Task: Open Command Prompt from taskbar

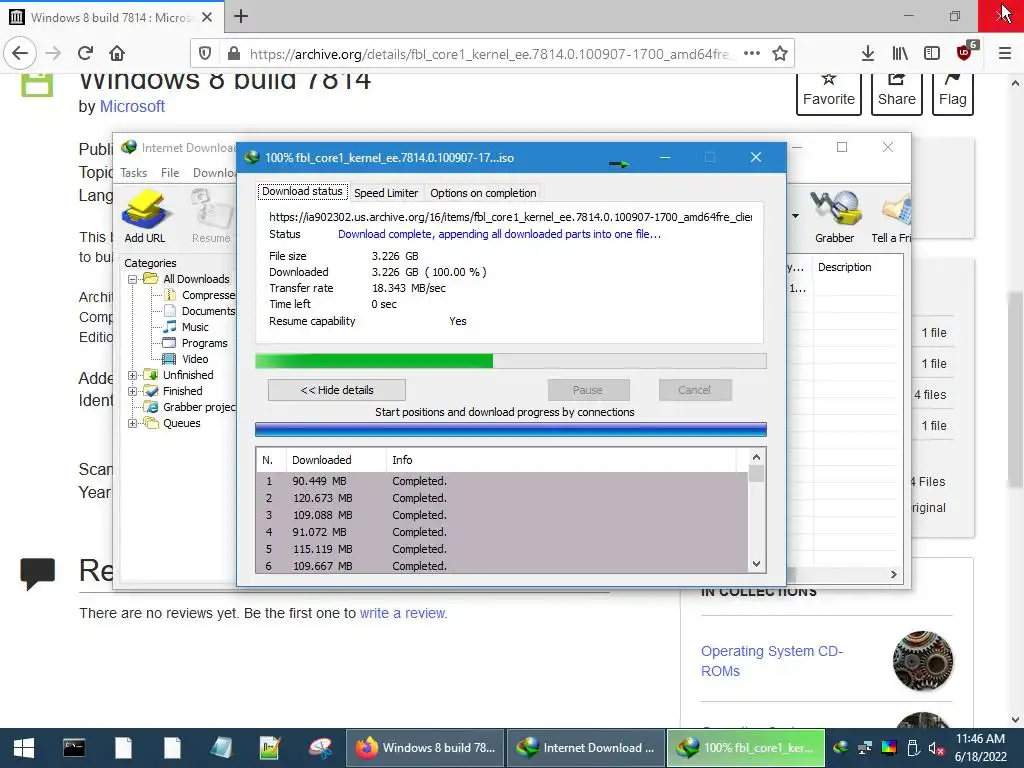Action: 74,748
